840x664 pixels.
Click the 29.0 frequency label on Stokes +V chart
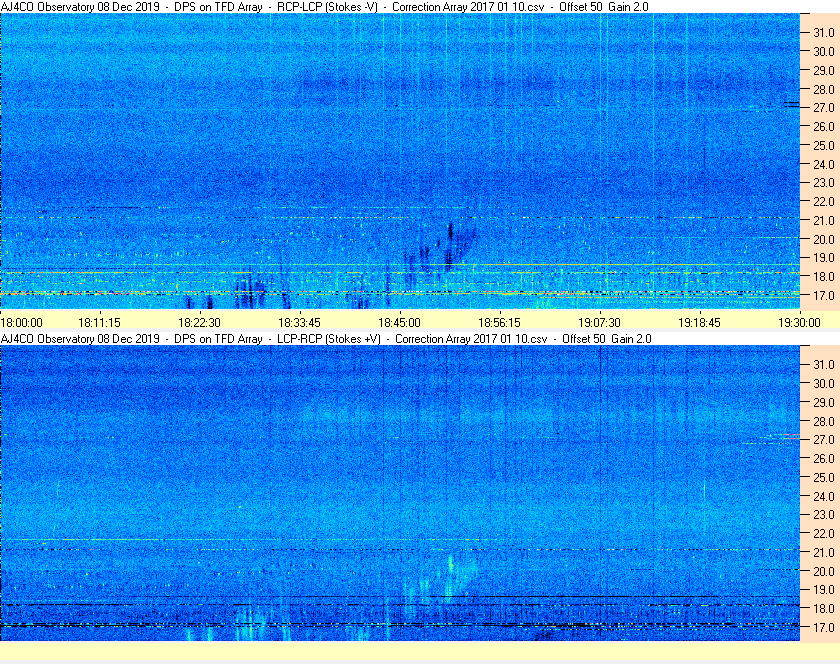[824, 402]
